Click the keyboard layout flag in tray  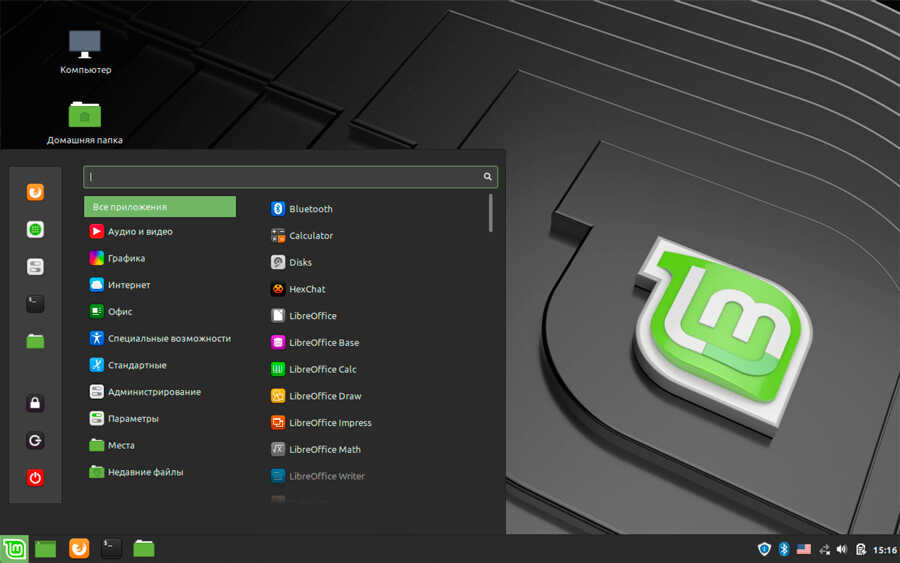click(x=804, y=549)
